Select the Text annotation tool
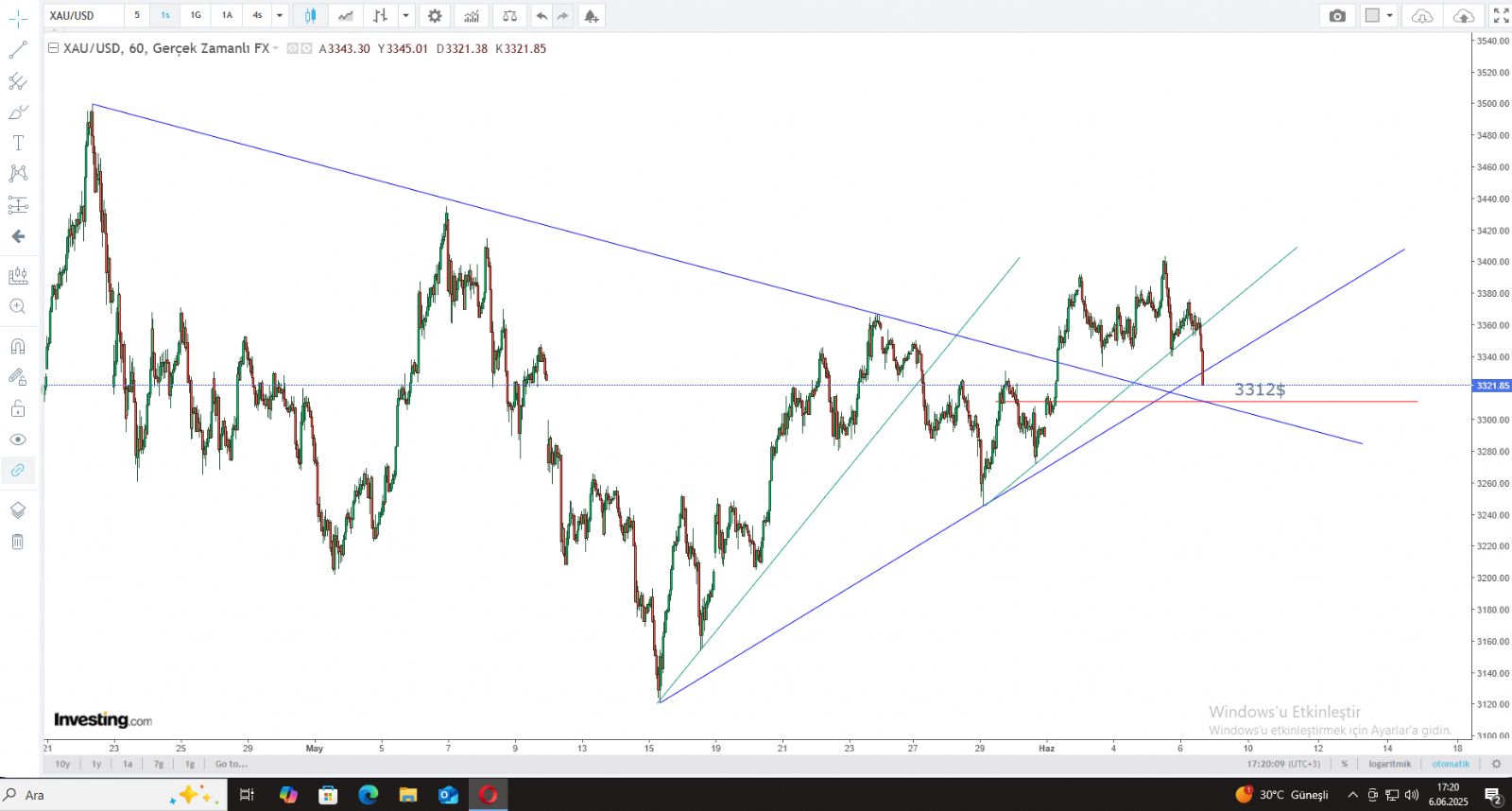 pyautogui.click(x=18, y=143)
